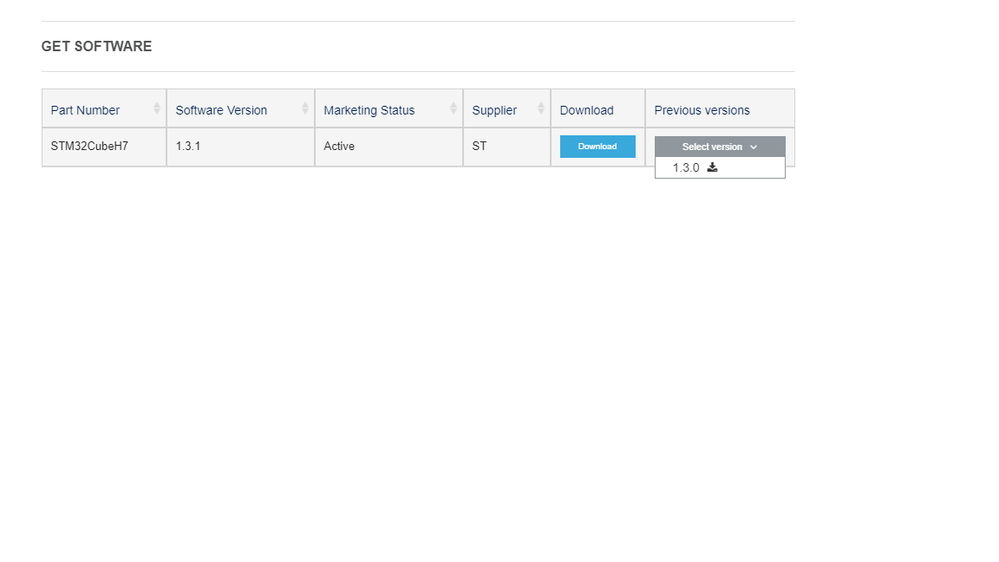
Task: Click the Download column header text
Action: [x=586, y=110]
